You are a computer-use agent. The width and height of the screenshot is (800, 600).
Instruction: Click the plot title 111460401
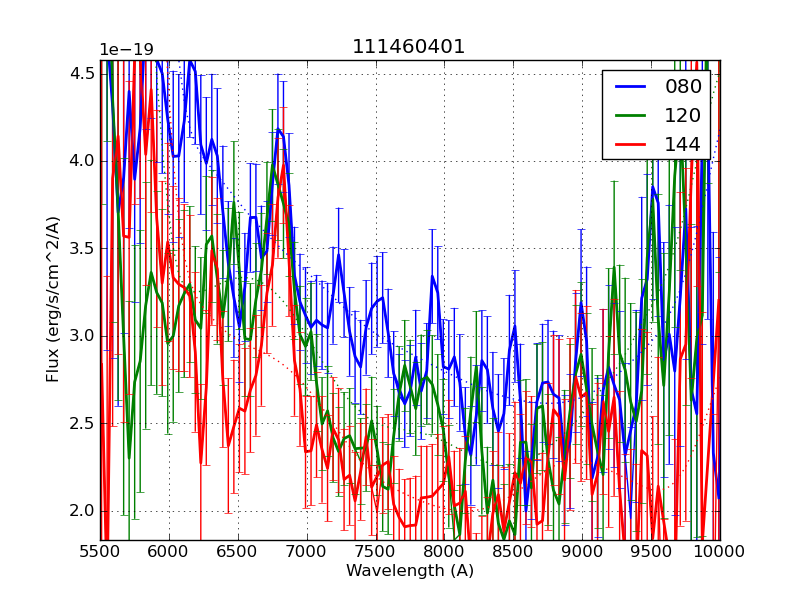(409, 47)
